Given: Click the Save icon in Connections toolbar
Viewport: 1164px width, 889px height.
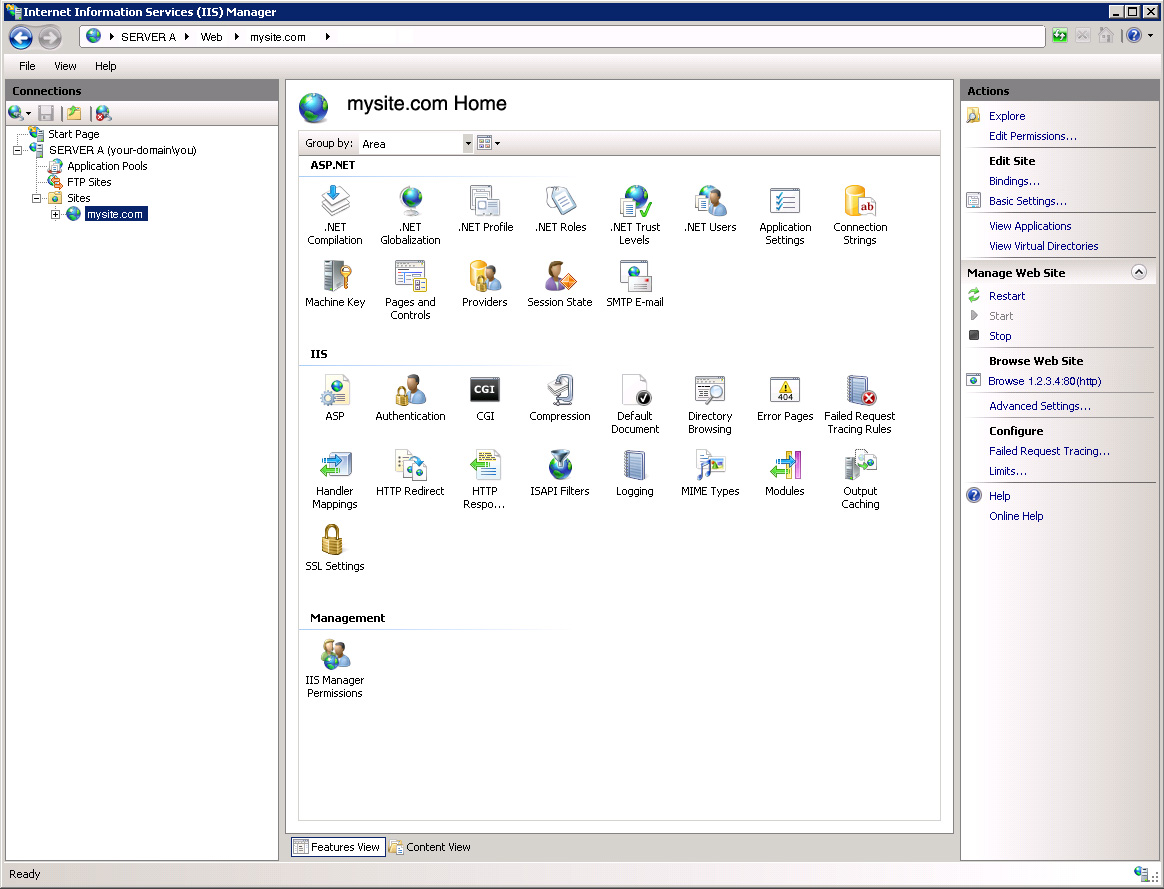Looking at the screenshot, I should [x=46, y=113].
